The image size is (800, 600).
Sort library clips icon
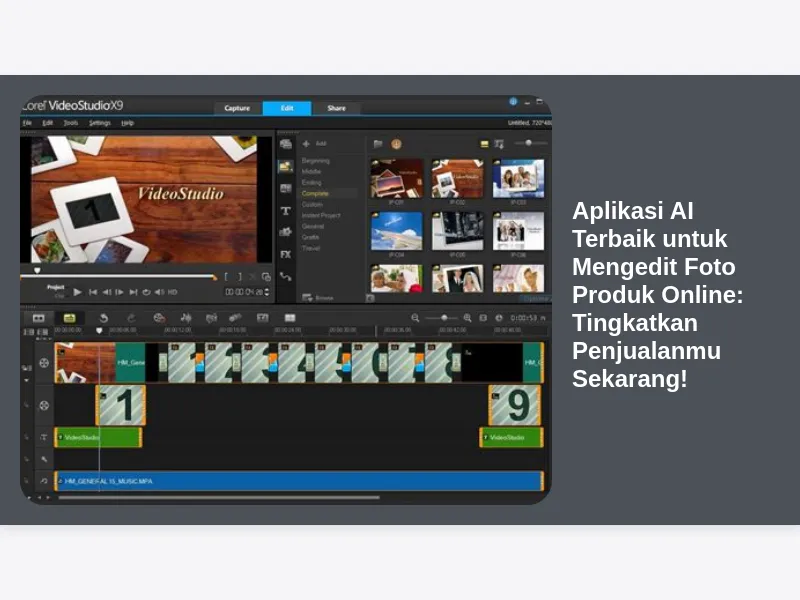pyautogui.click(x=499, y=144)
